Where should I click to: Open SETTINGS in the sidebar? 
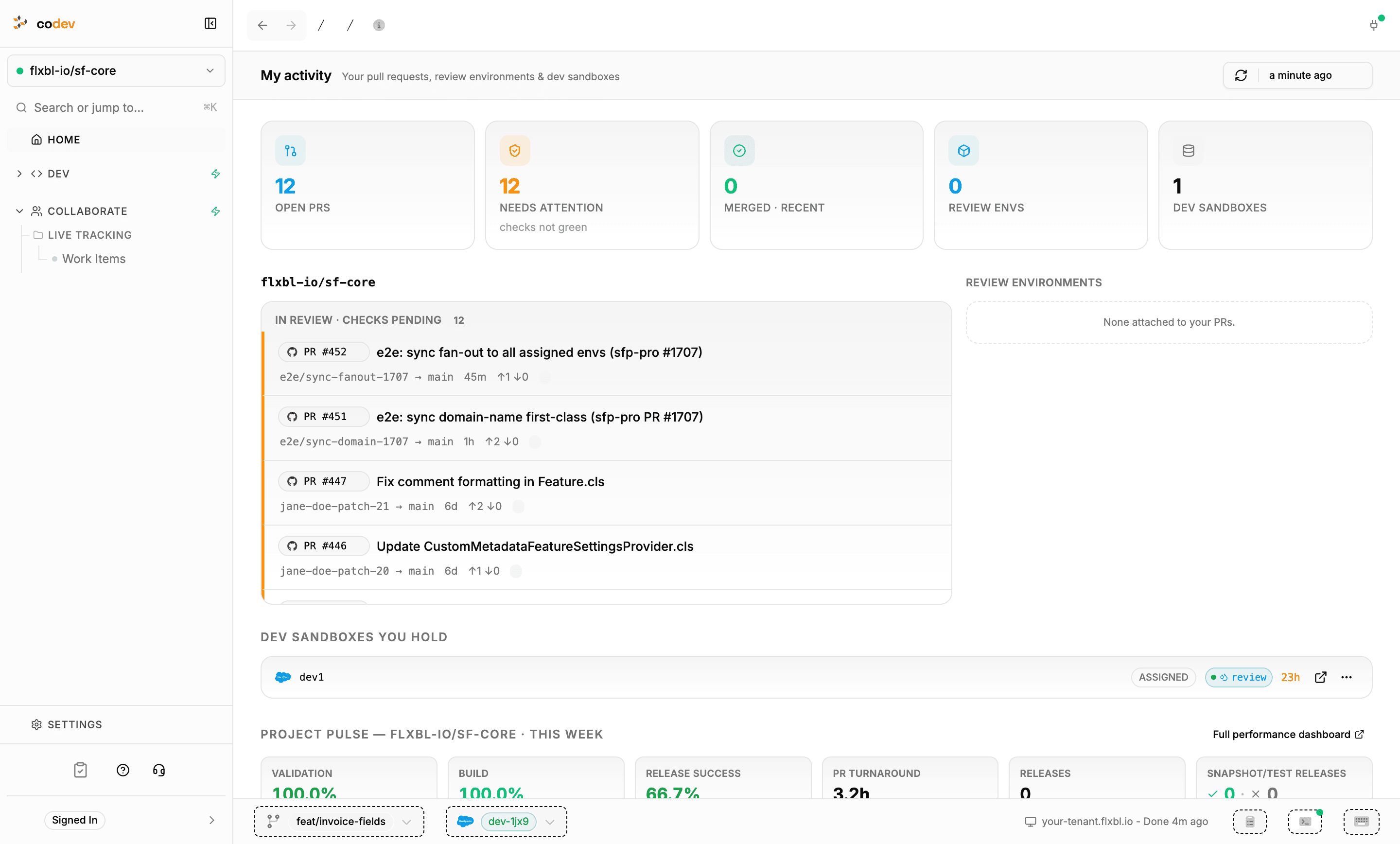coord(67,724)
